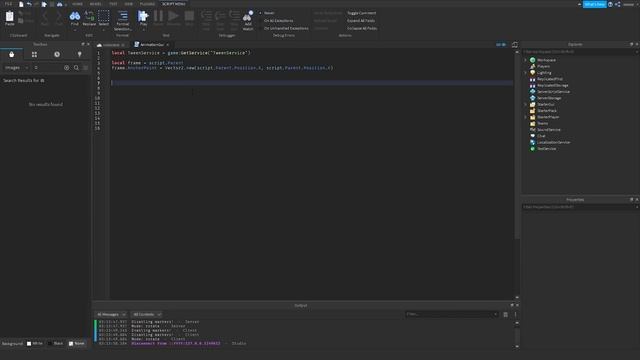This screenshot has width=640, height=360.
Task: Click the Chat bubble icon in Explorer
Action: (x=532, y=136)
